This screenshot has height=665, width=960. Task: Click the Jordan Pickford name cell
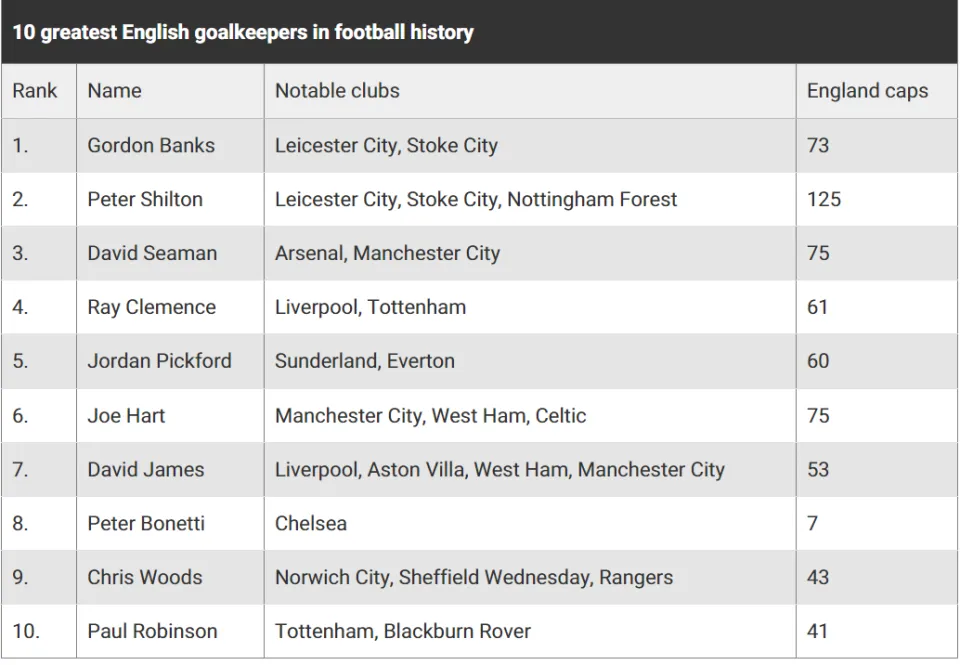(x=170, y=361)
